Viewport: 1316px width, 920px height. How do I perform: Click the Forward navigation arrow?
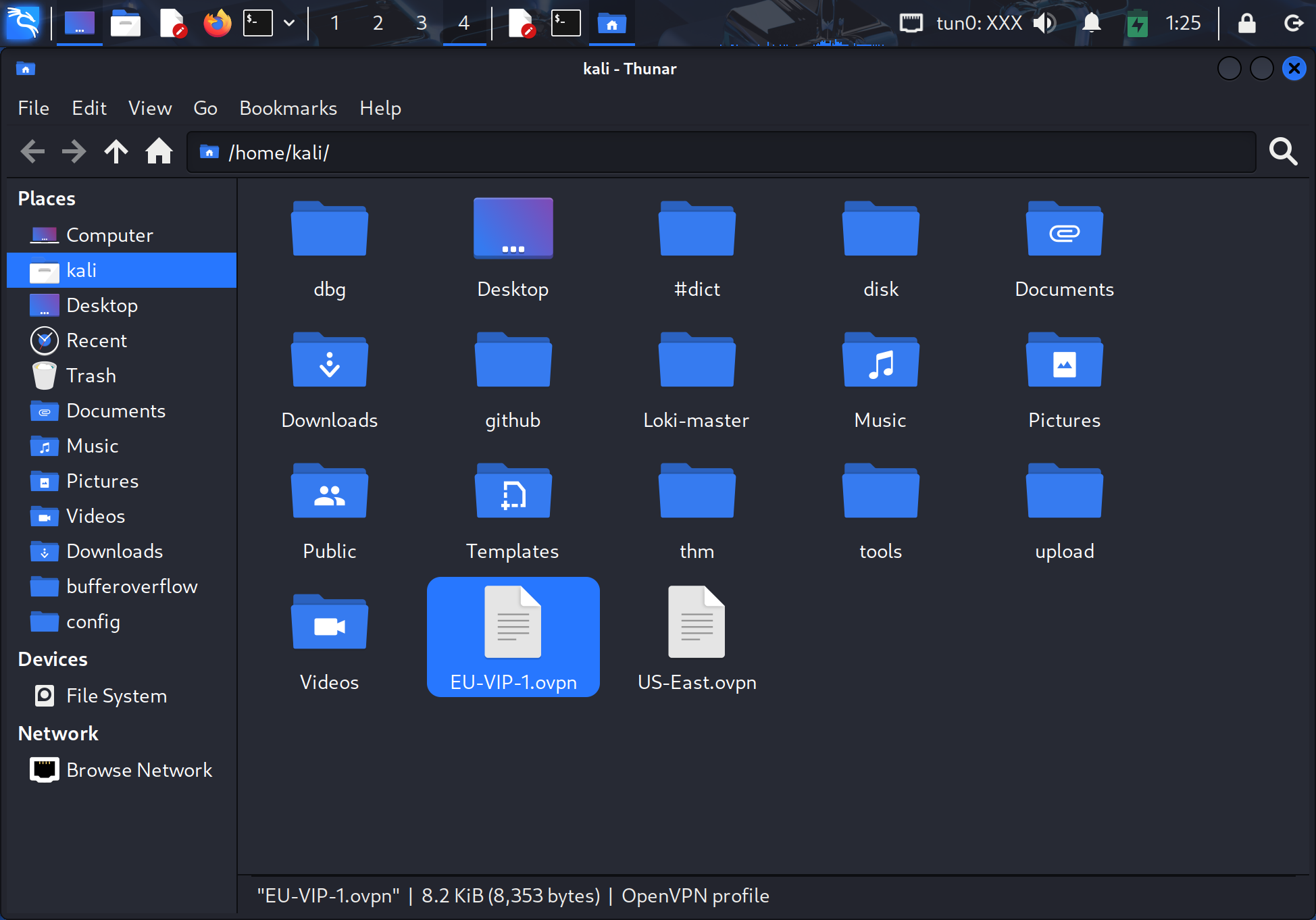[74, 152]
